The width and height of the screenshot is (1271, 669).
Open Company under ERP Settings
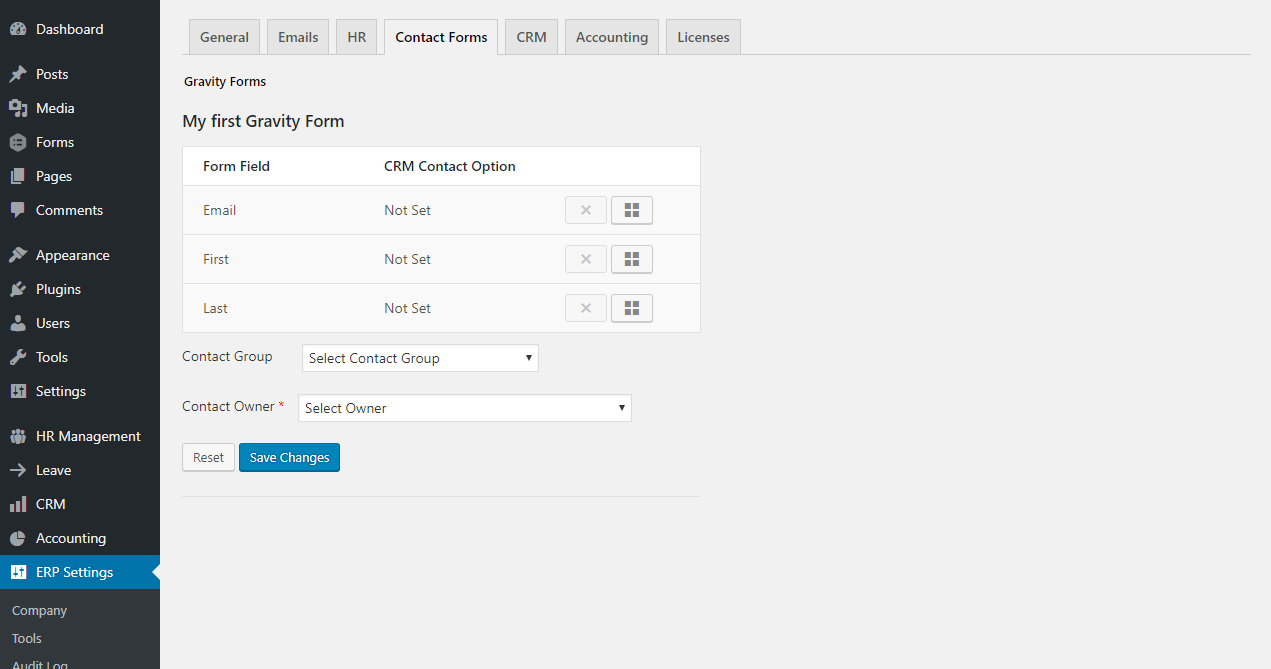point(39,610)
